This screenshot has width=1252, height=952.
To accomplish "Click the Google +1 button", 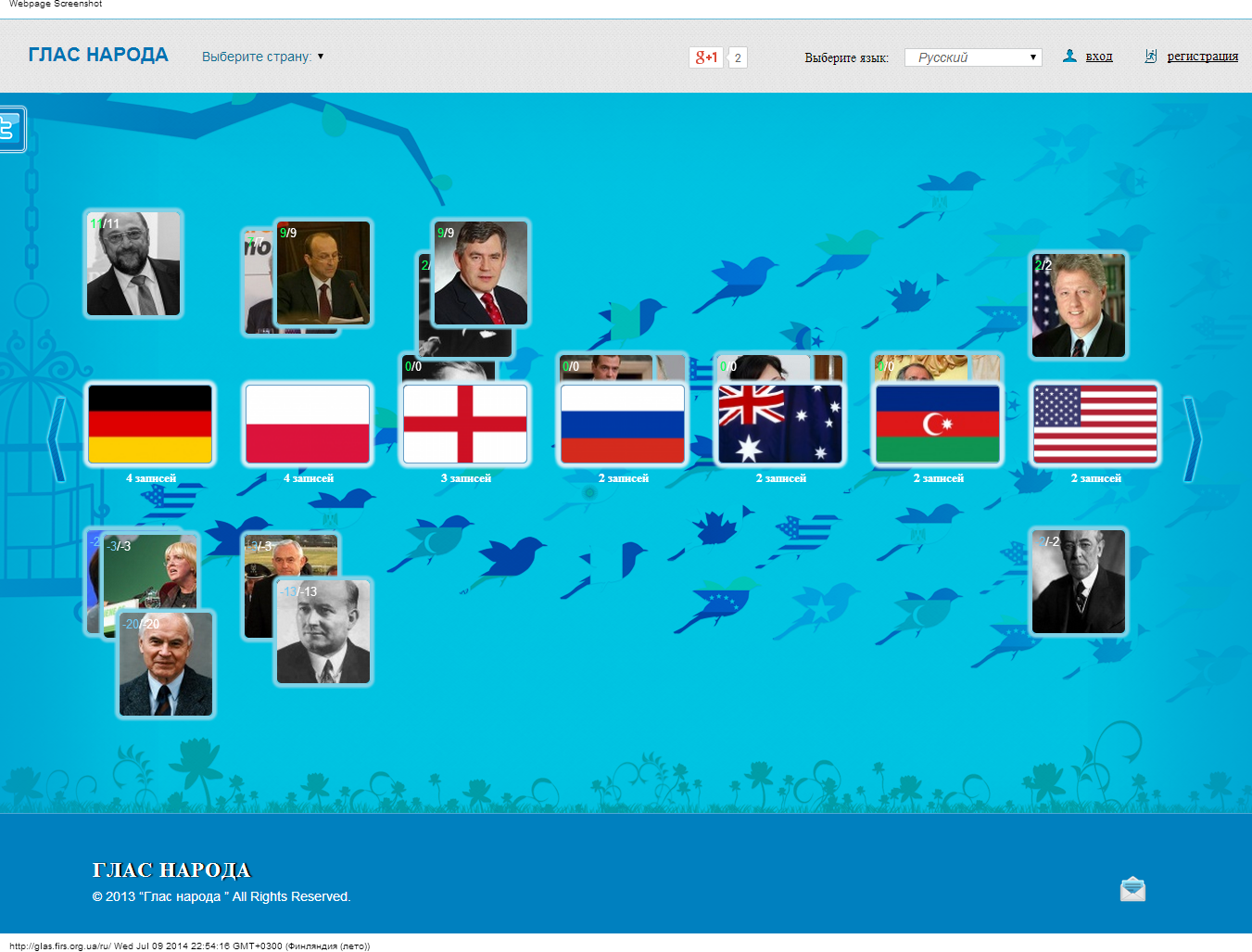I will tap(706, 57).
